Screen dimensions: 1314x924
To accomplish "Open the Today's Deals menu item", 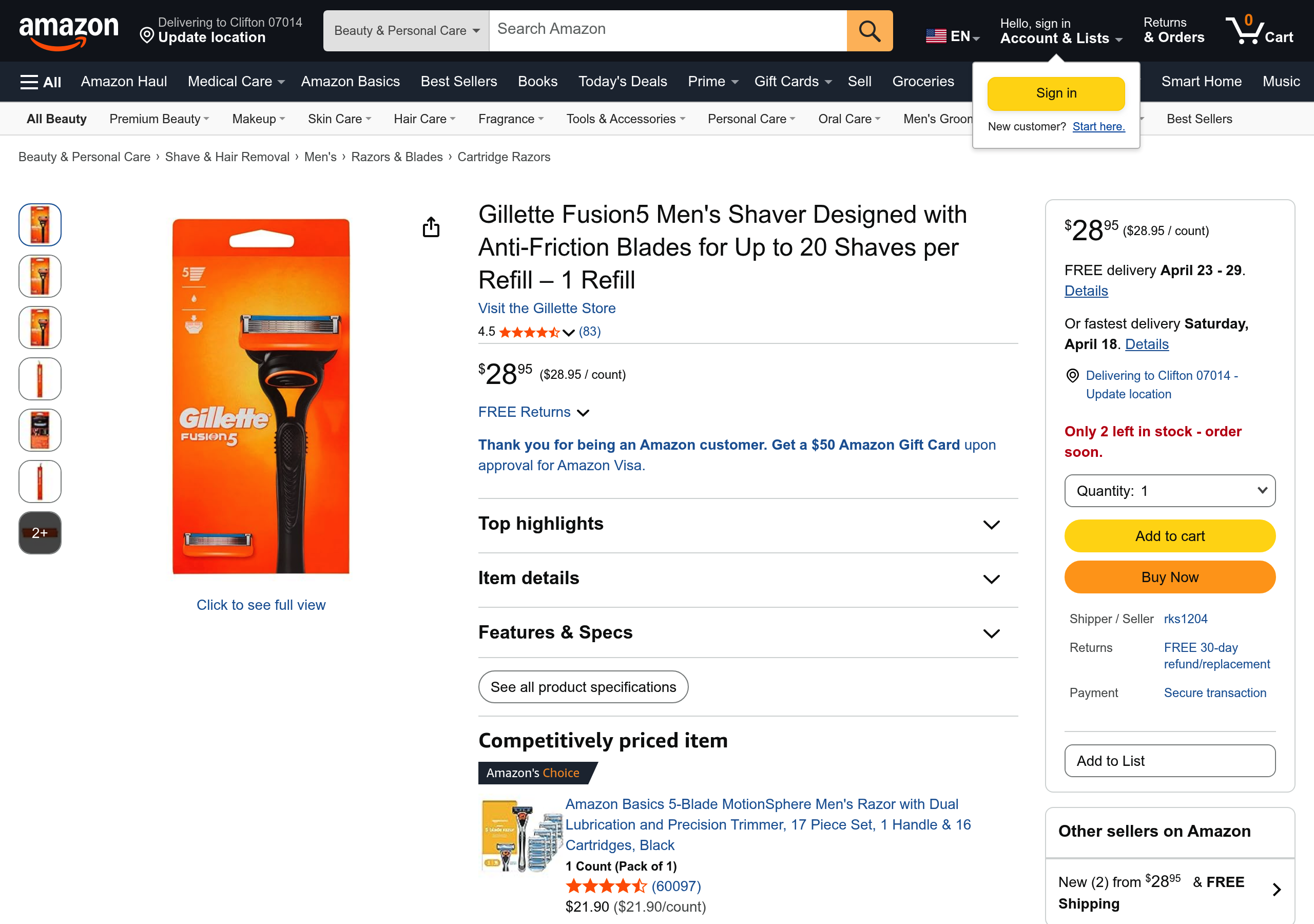I will 623,81.
